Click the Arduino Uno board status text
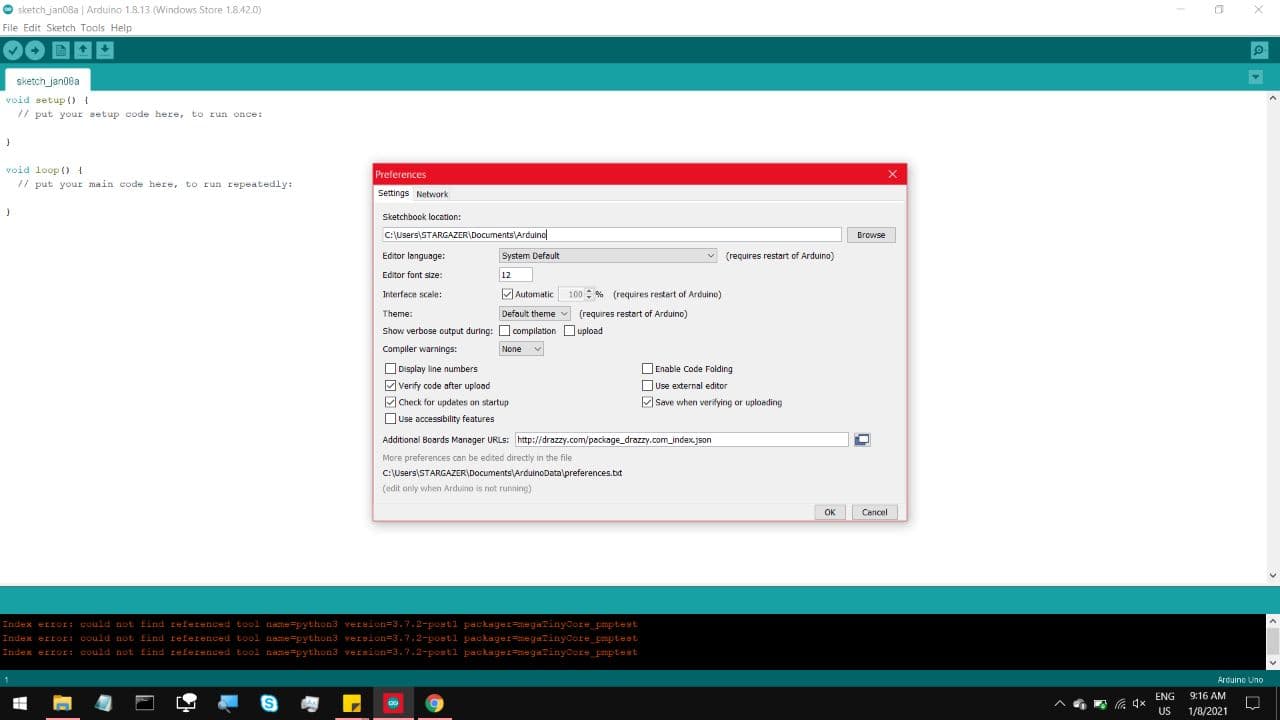 pyautogui.click(x=1240, y=680)
